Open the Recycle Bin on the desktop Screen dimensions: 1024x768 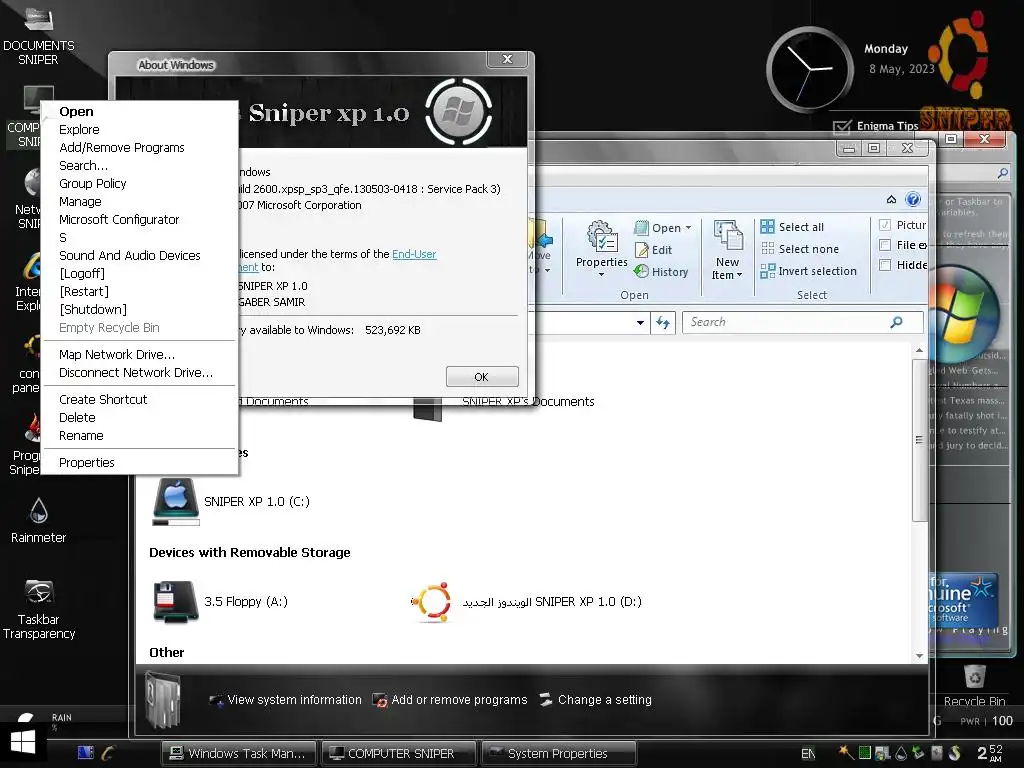(974, 686)
